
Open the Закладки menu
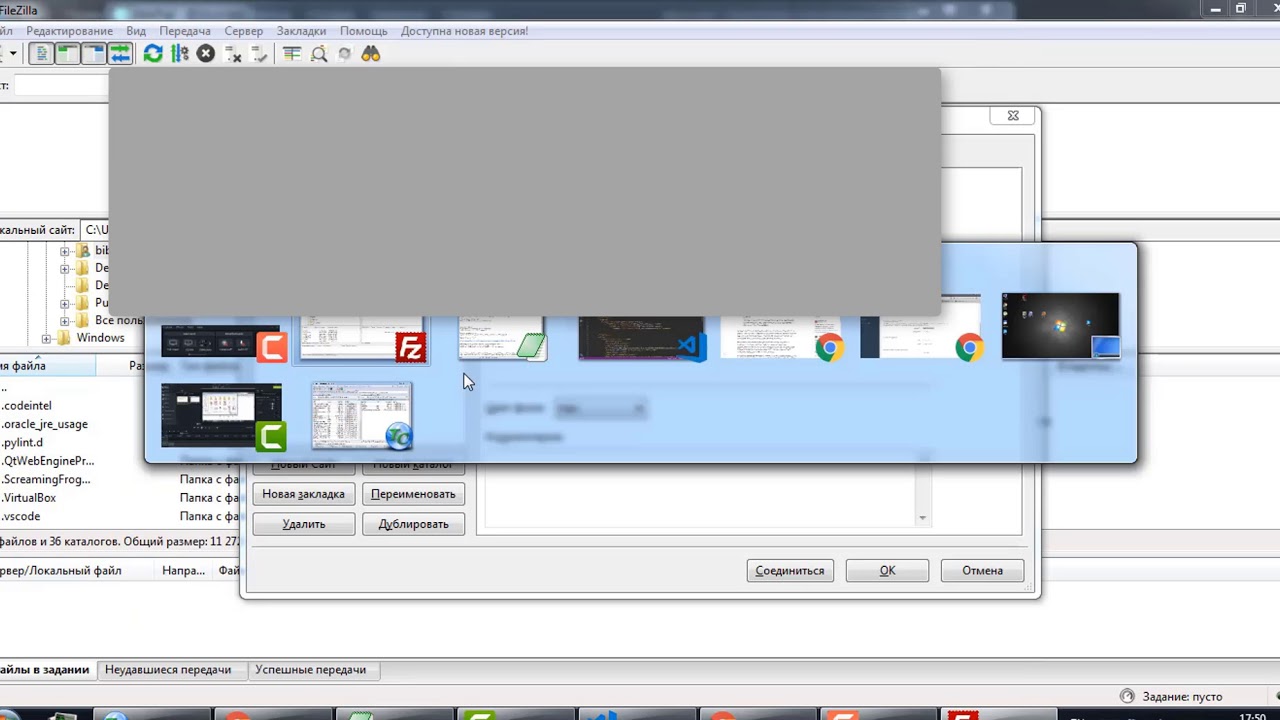[301, 31]
